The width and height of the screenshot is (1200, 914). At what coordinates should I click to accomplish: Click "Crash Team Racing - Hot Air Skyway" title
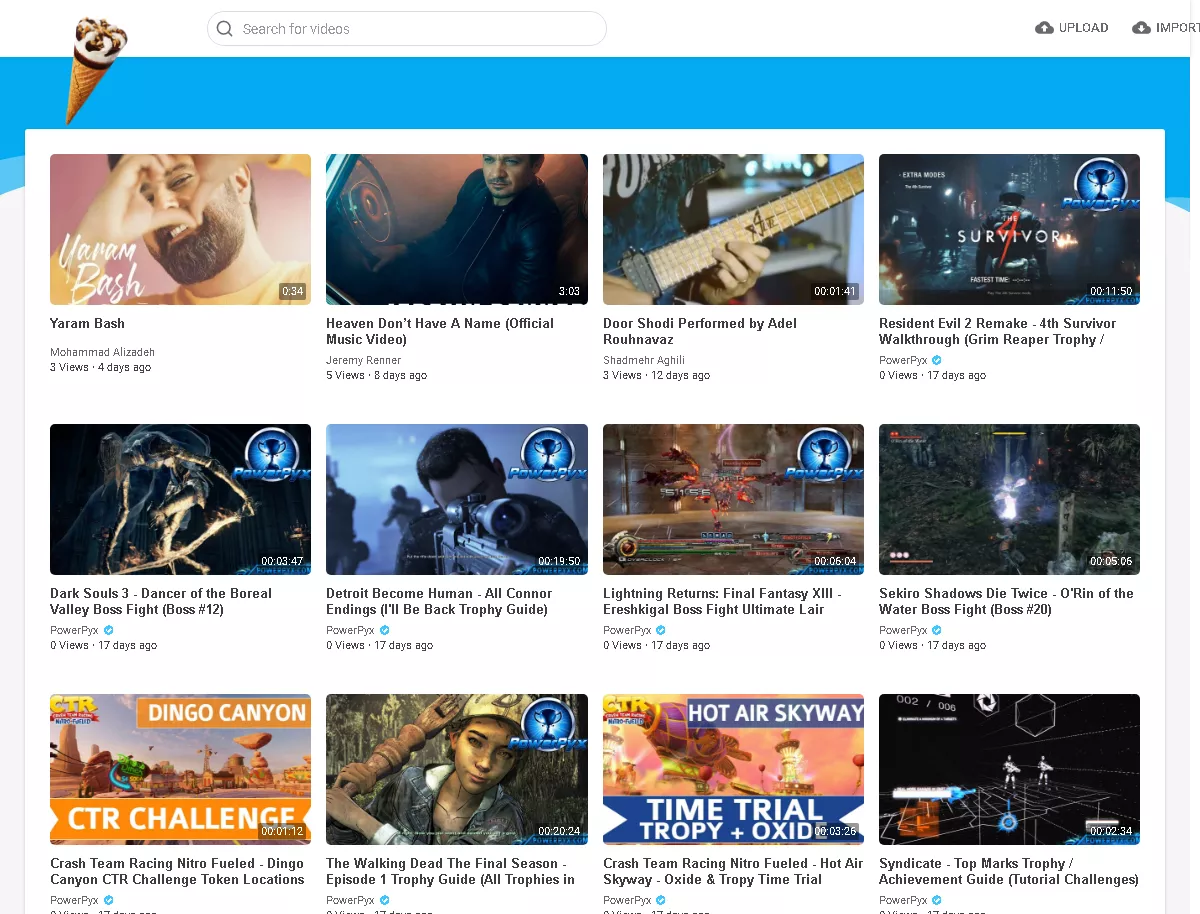click(733, 871)
